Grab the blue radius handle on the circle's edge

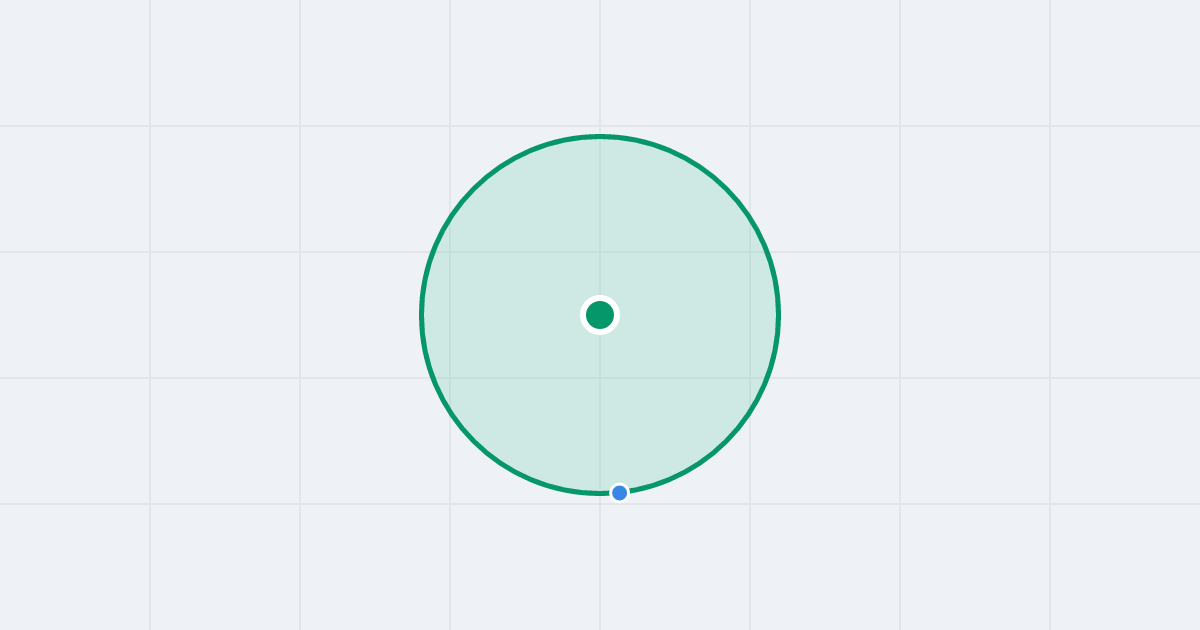[x=620, y=493]
